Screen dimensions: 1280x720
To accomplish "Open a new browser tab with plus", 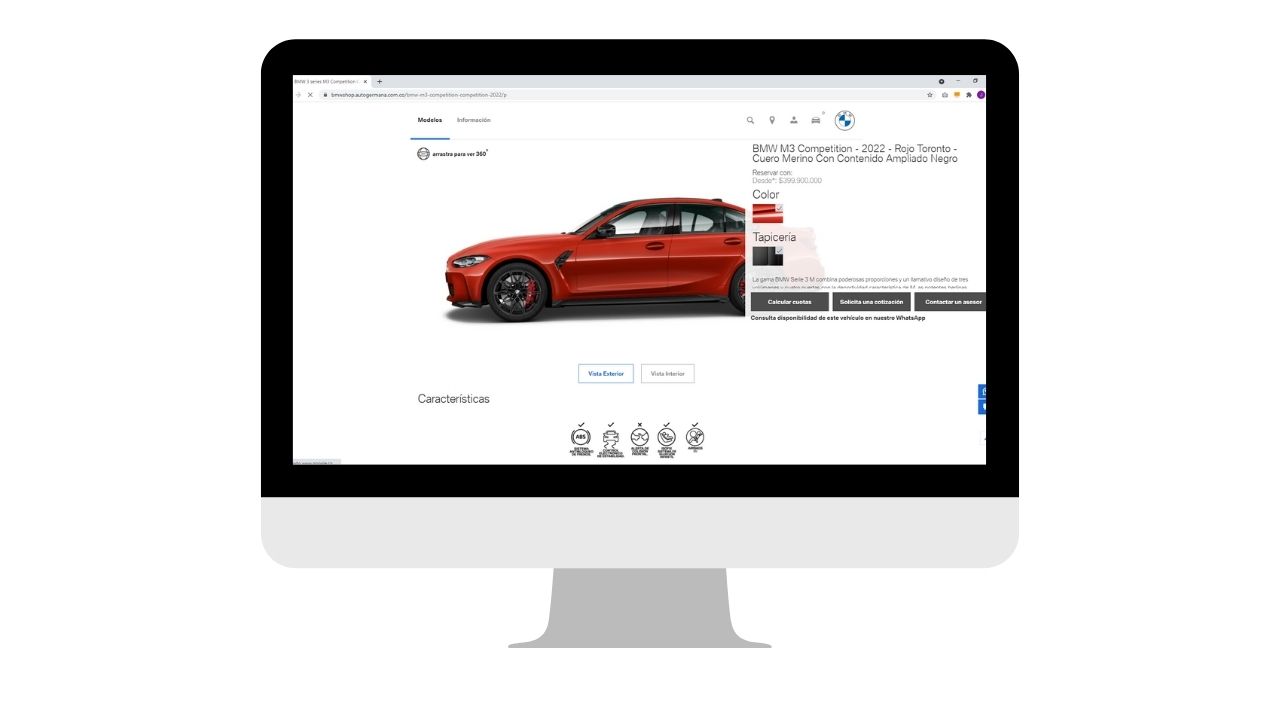I will (x=379, y=82).
